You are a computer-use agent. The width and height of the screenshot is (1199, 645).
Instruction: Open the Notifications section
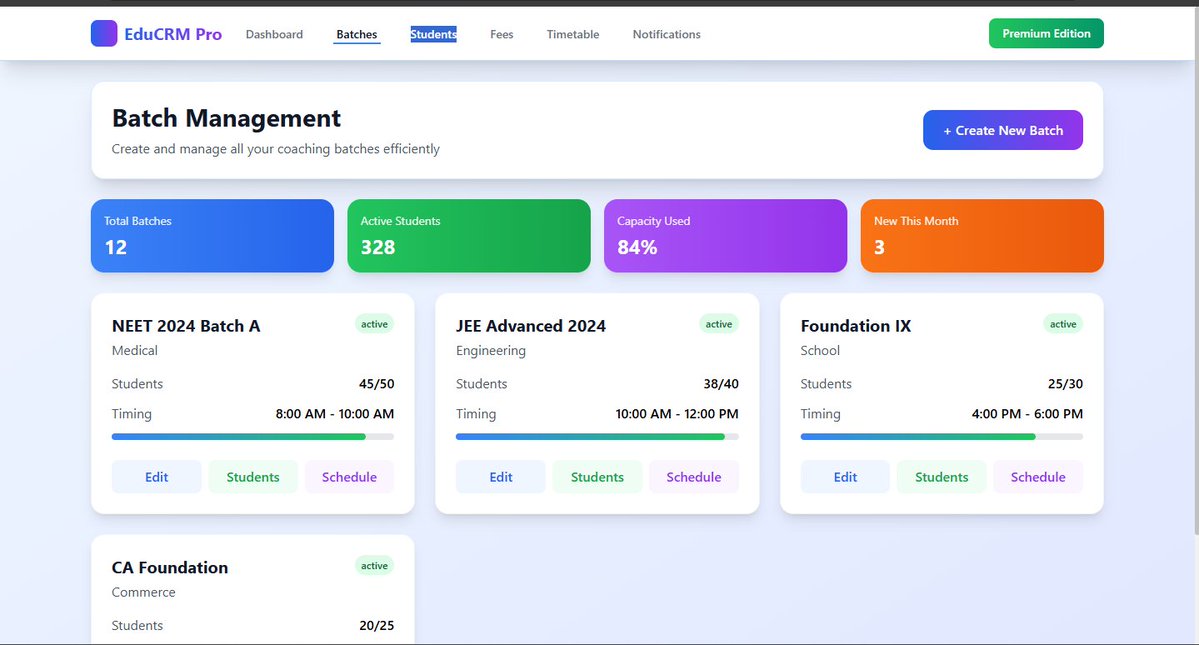665,34
